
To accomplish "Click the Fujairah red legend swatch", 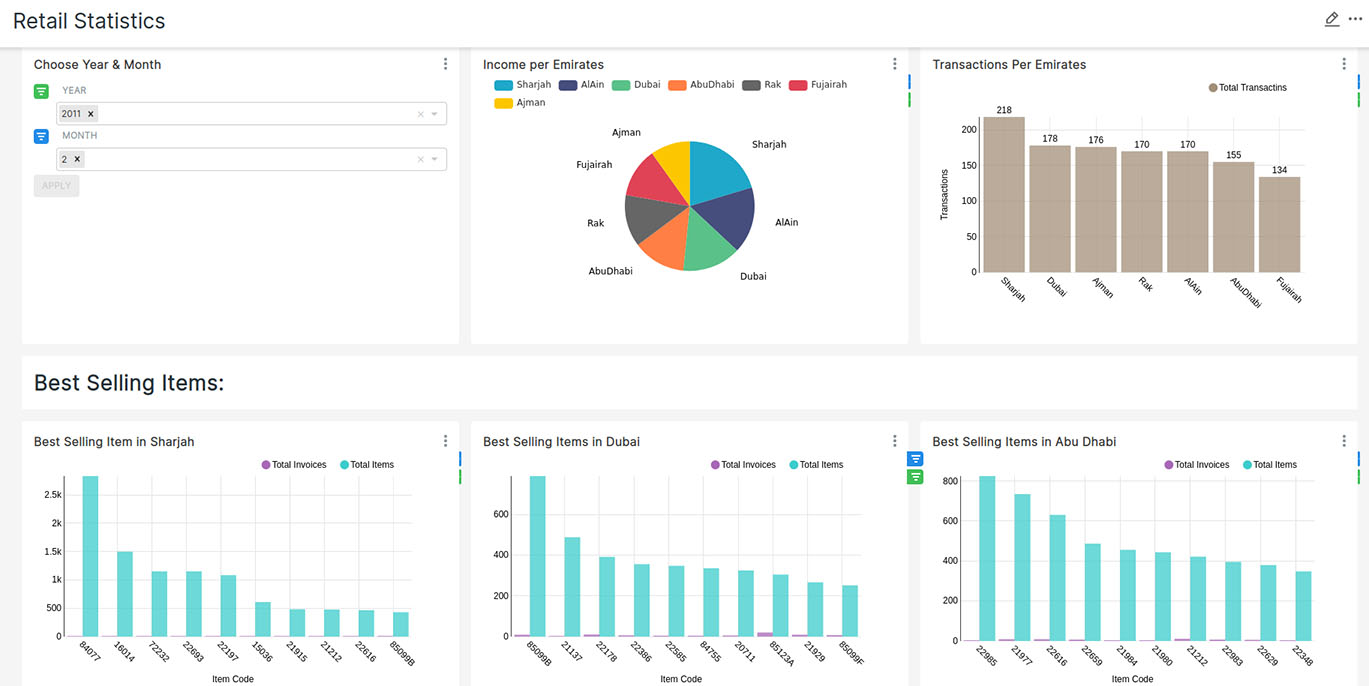I will [798, 85].
